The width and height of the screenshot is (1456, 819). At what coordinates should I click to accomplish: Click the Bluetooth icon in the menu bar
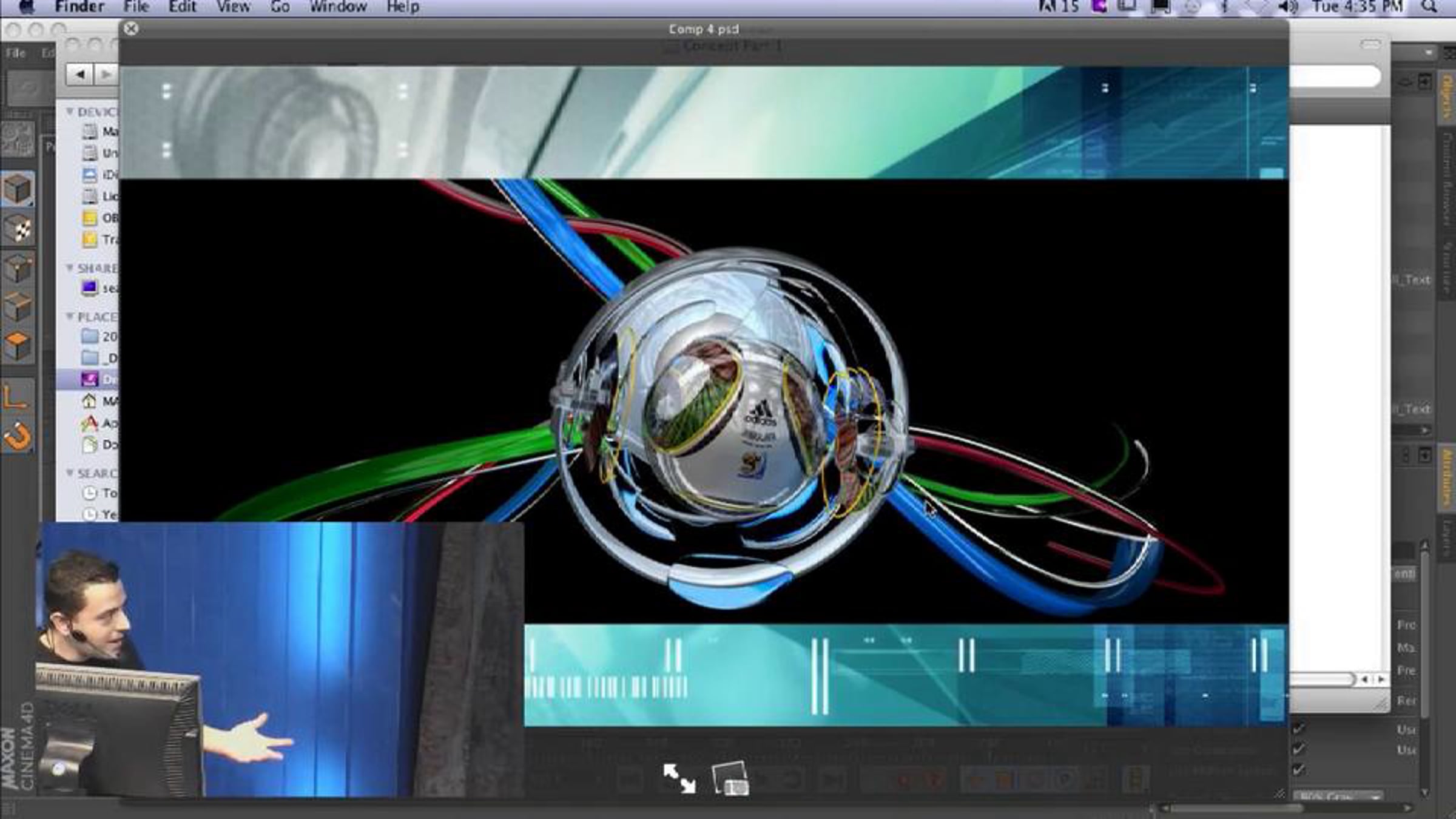point(1224,7)
